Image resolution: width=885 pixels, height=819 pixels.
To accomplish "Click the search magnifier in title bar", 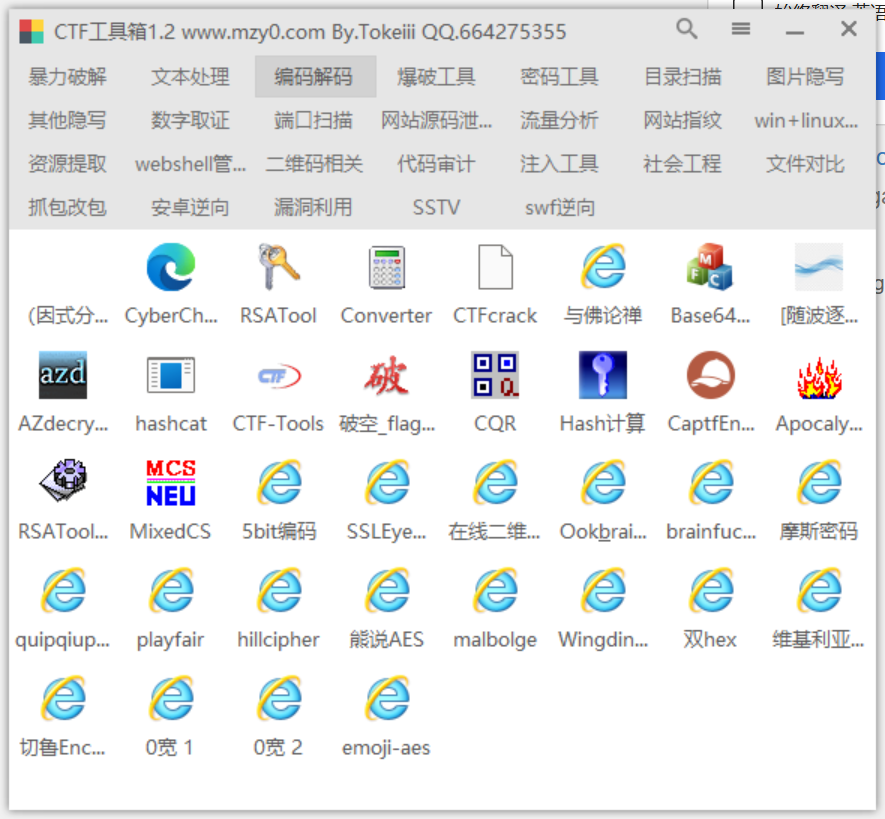I will tap(687, 29).
